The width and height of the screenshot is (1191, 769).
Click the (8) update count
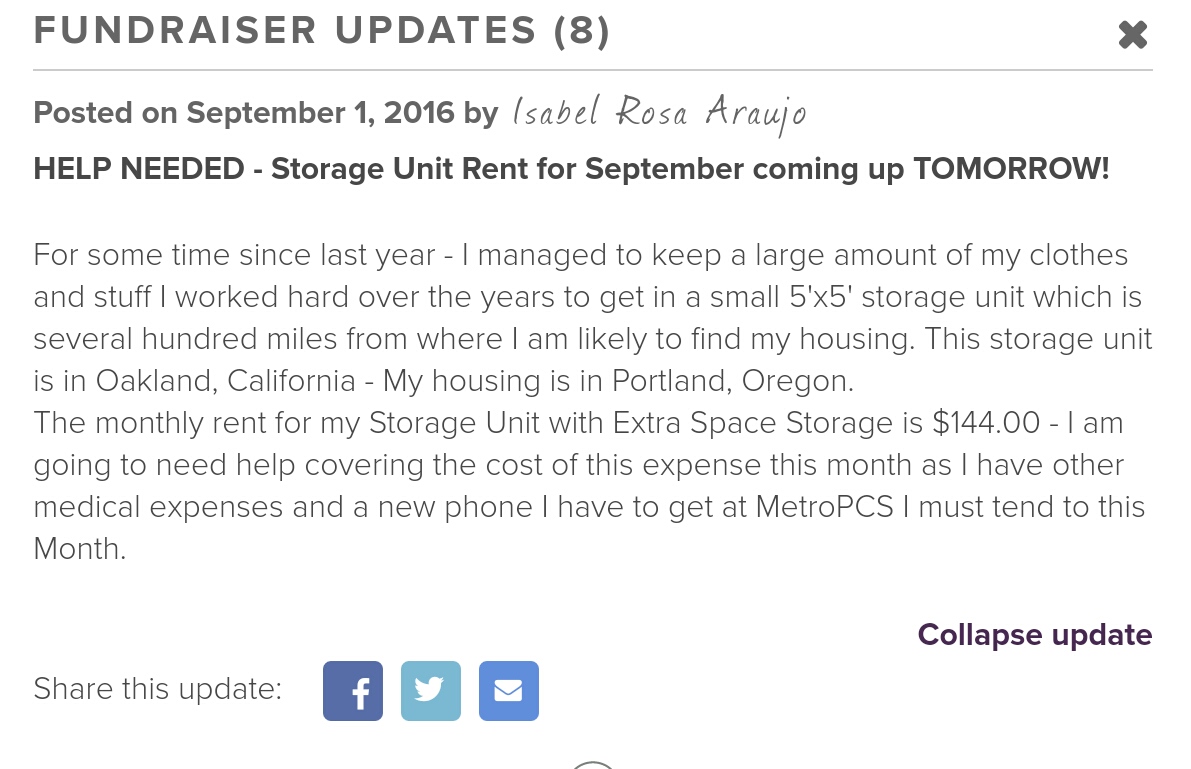(x=581, y=31)
